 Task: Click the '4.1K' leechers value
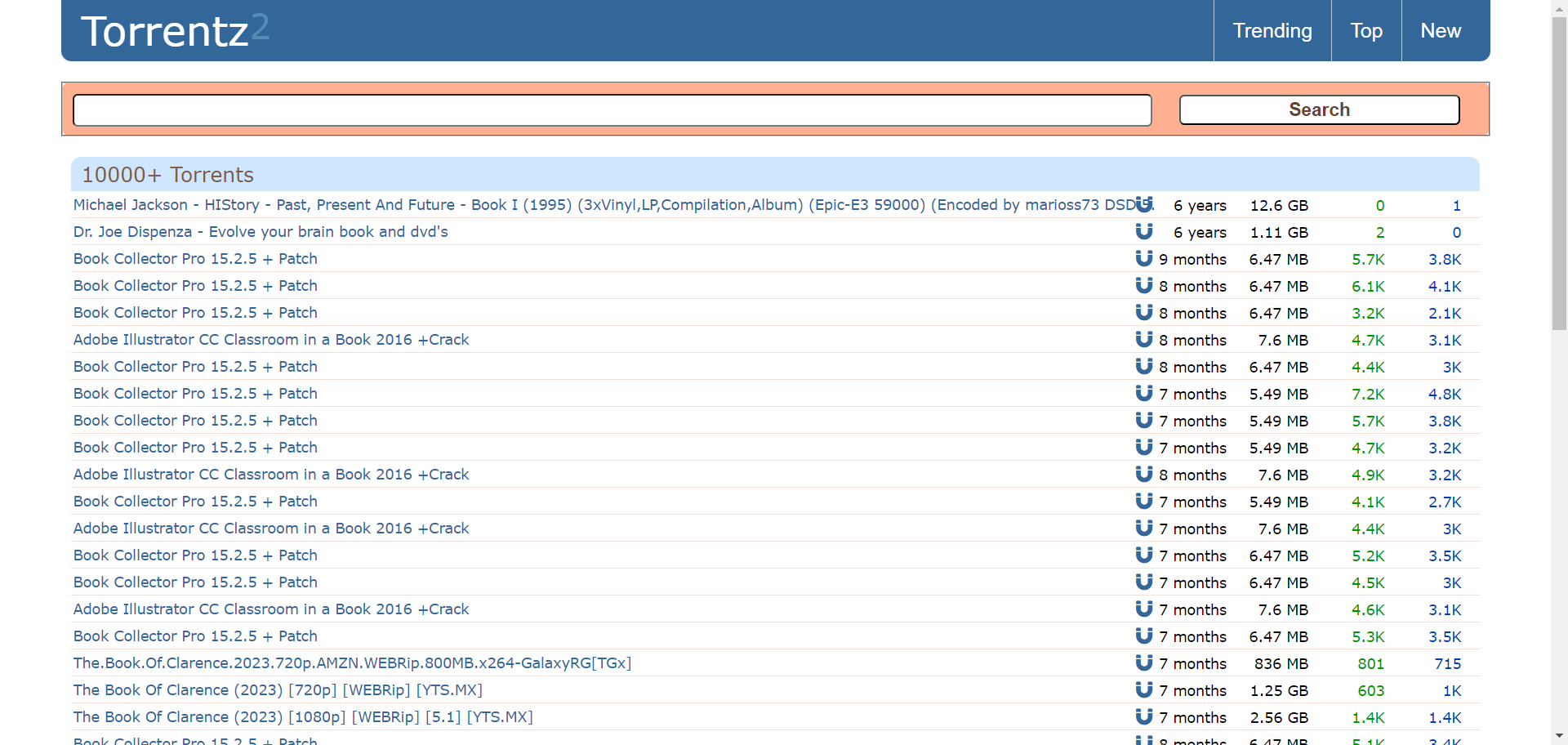tap(1445, 287)
